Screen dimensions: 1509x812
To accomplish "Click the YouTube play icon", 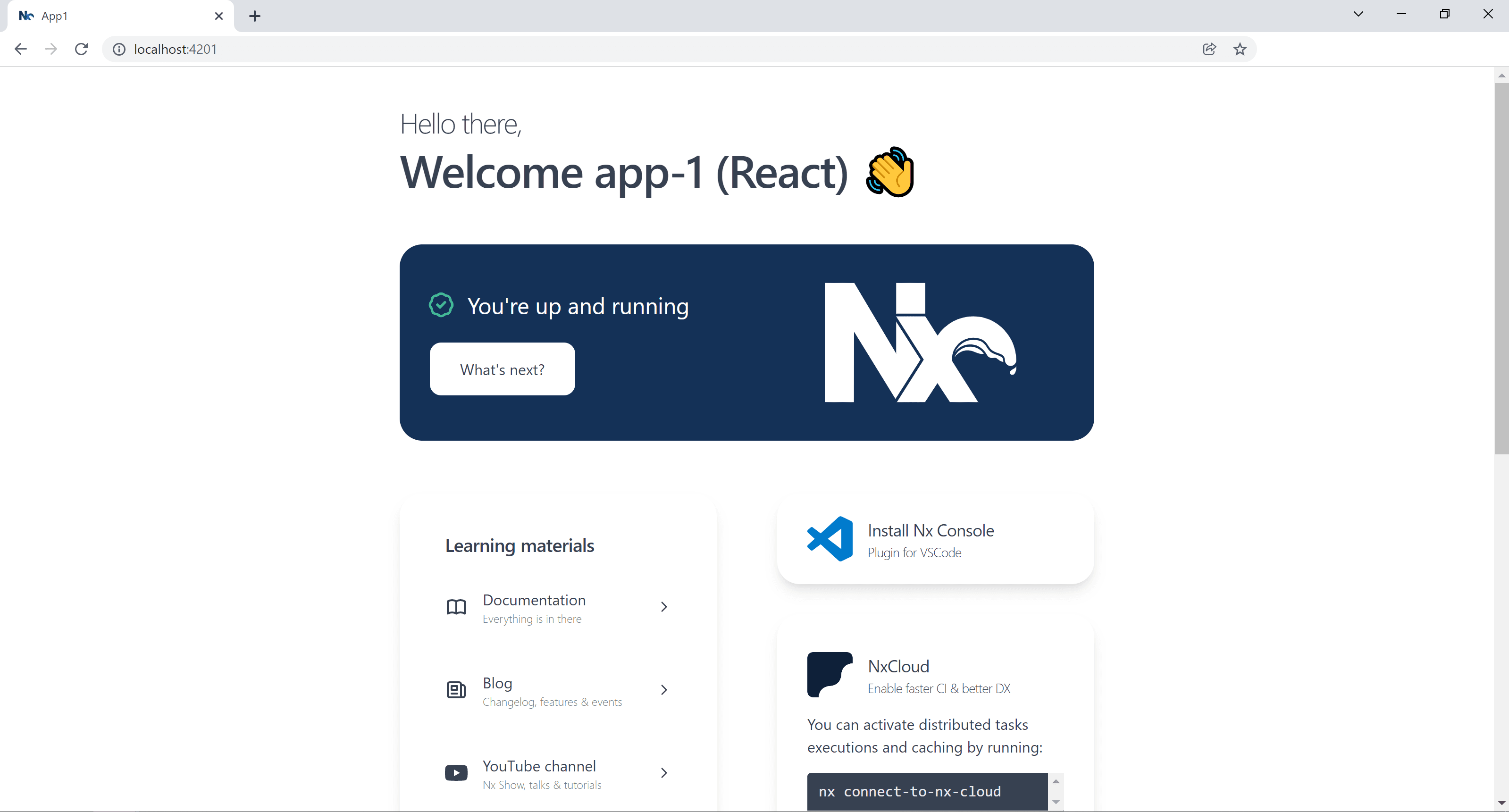I will [456, 773].
